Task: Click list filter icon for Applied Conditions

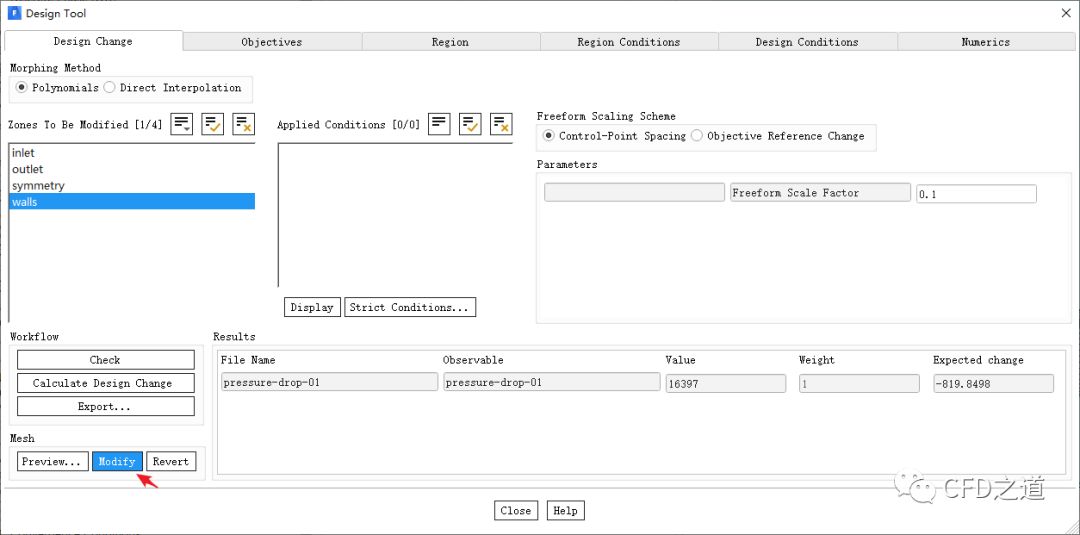Action: click(439, 125)
